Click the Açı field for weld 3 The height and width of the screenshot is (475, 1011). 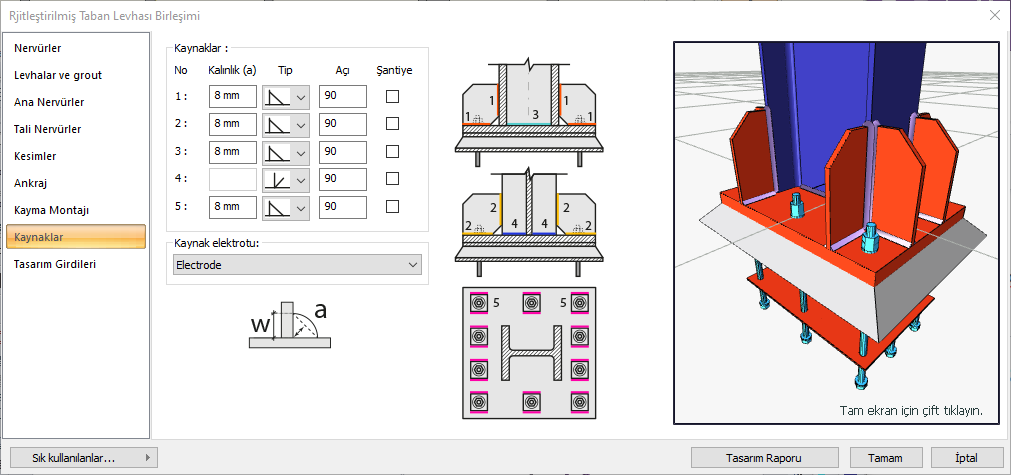tap(342, 152)
